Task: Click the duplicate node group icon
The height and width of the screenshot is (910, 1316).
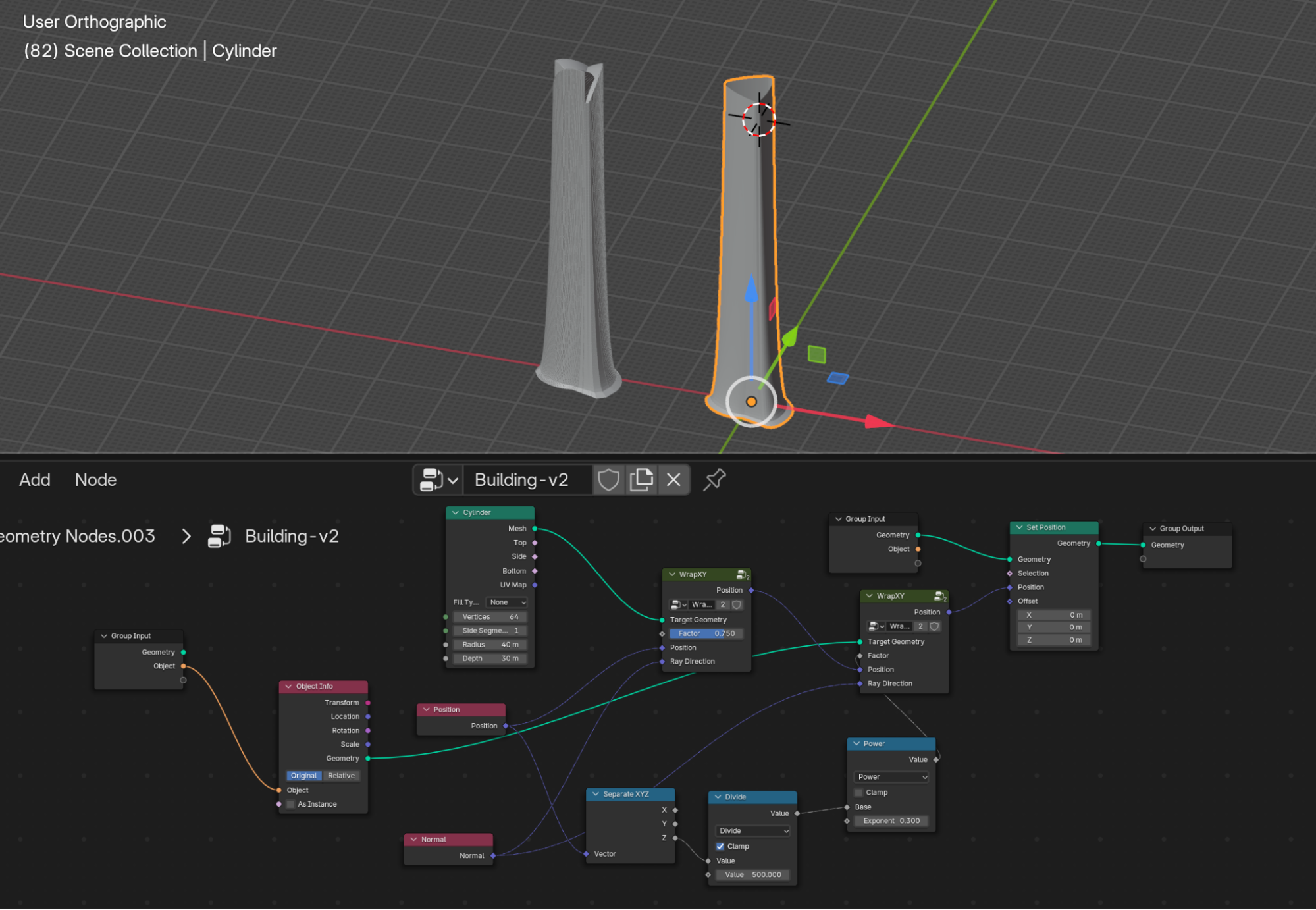Action: (x=641, y=480)
